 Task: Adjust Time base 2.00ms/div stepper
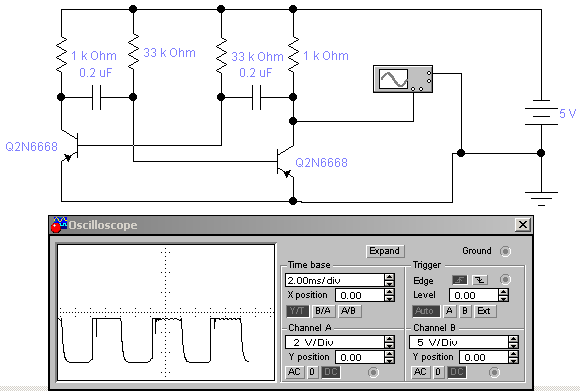pyautogui.click(x=389, y=280)
